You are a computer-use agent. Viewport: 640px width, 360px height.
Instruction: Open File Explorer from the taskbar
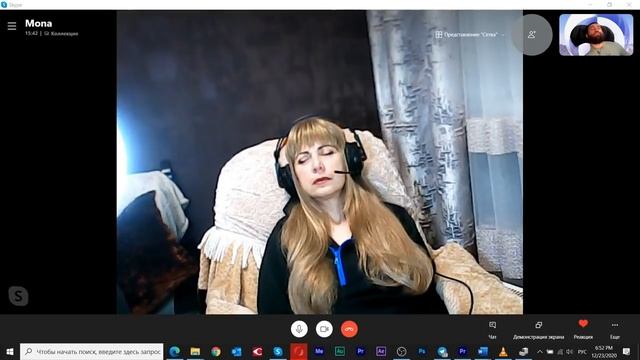tap(195, 351)
